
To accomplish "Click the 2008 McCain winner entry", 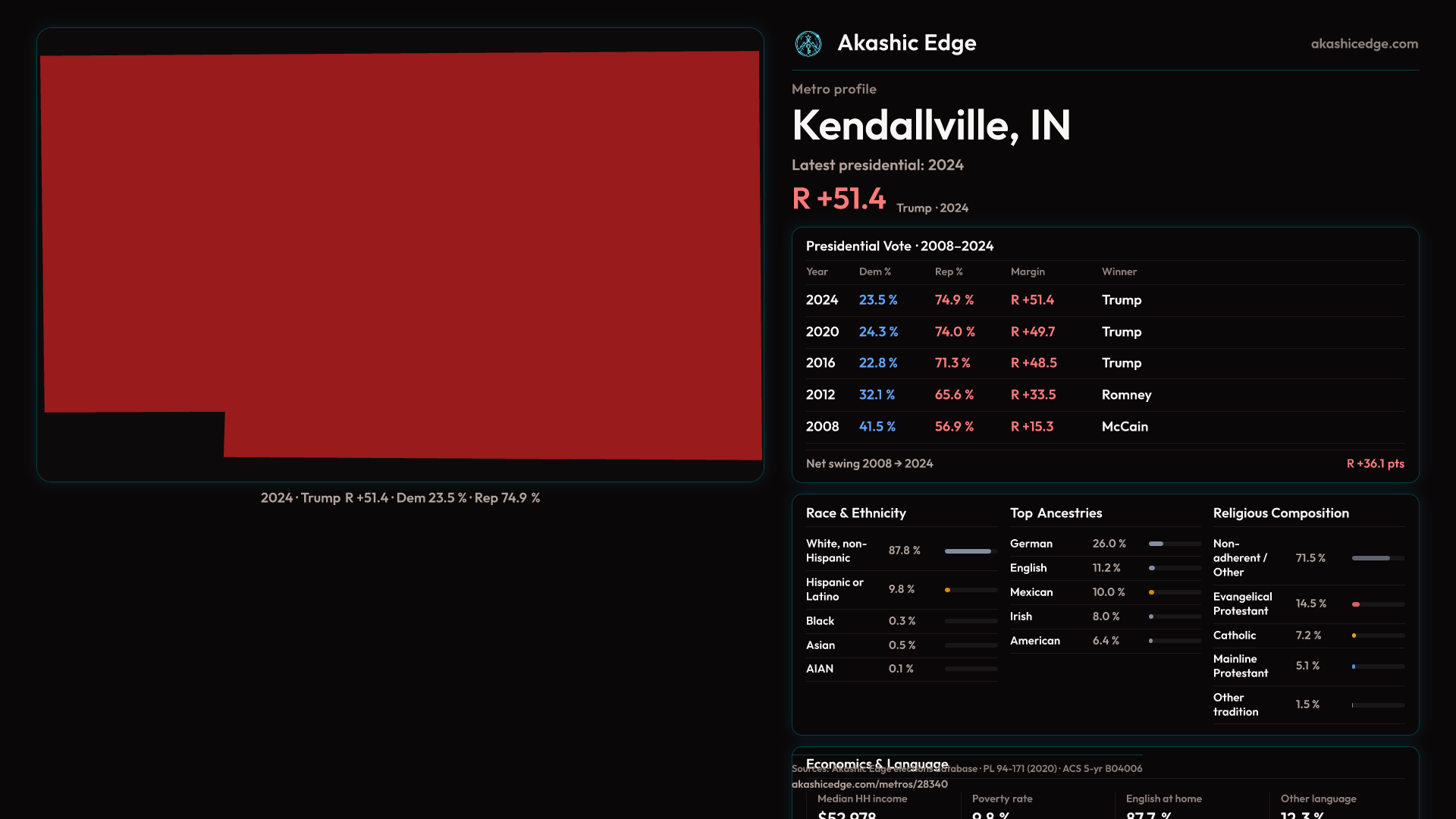I will pos(1124,427).
